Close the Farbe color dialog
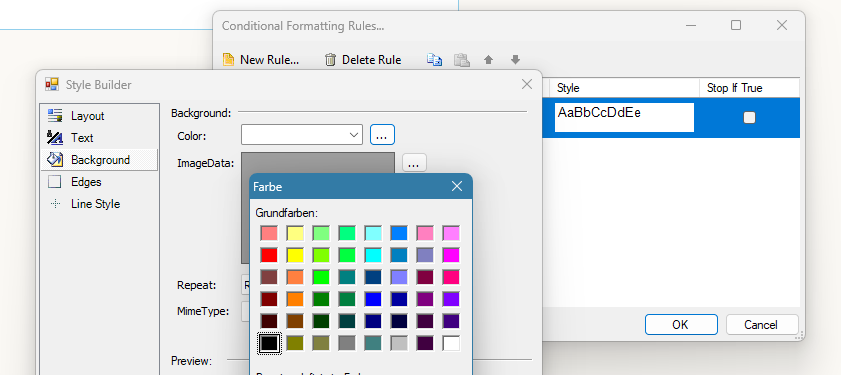This screenshot has height=375, width=841. point(457,186)
